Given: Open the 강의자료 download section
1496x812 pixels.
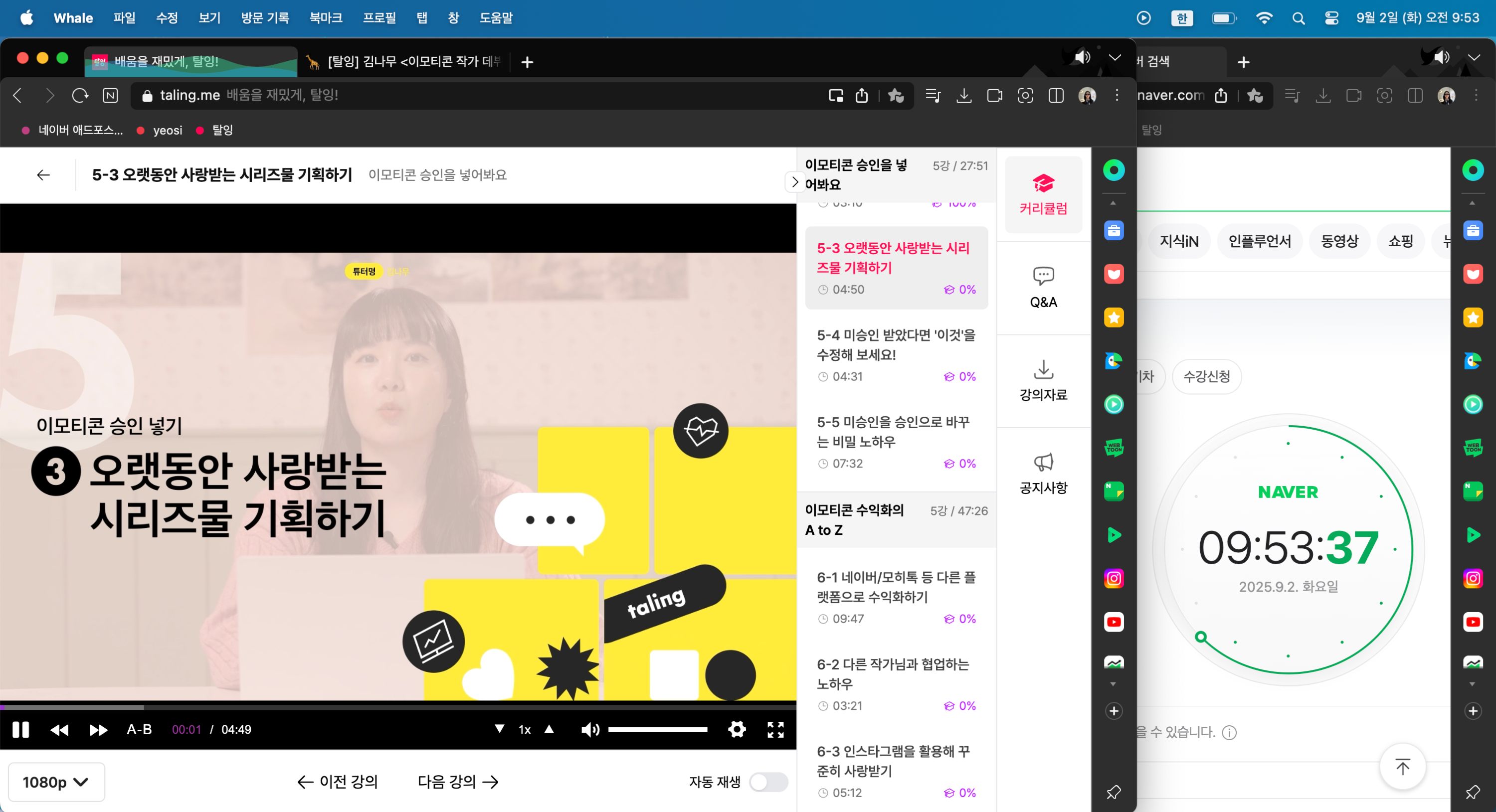Looking at the screenshot, I should (1043, 381).
